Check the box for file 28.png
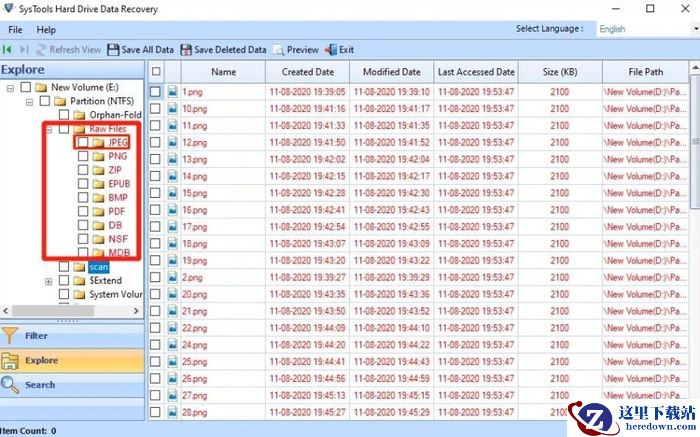Viewport: 700px width, 437px height. [155, 412]
